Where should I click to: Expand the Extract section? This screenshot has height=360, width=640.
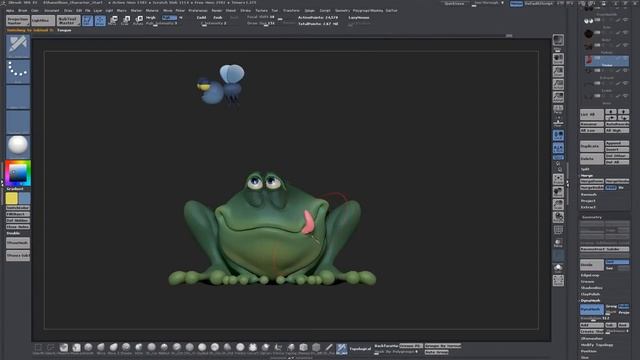(x=588, y=207)
